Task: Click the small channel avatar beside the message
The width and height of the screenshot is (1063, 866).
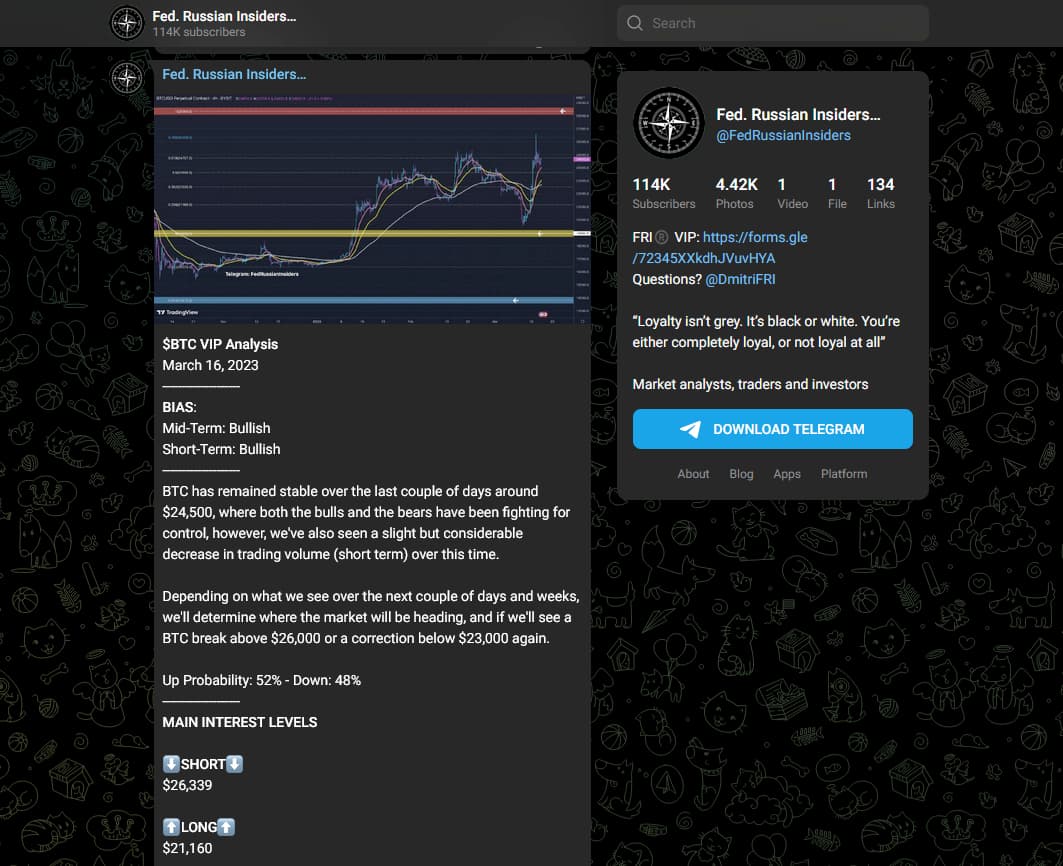Action: [126, 78]
